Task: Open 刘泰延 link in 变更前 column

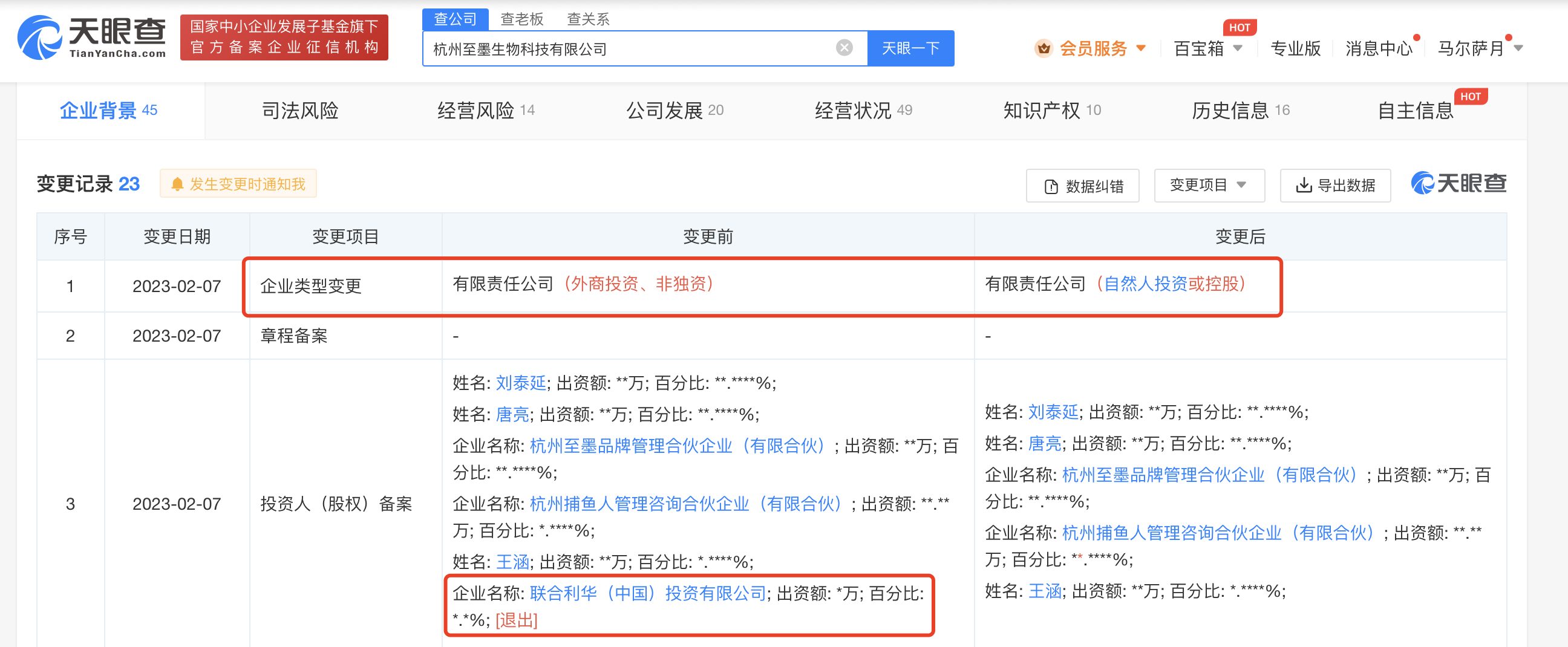Action: [520, 383]
